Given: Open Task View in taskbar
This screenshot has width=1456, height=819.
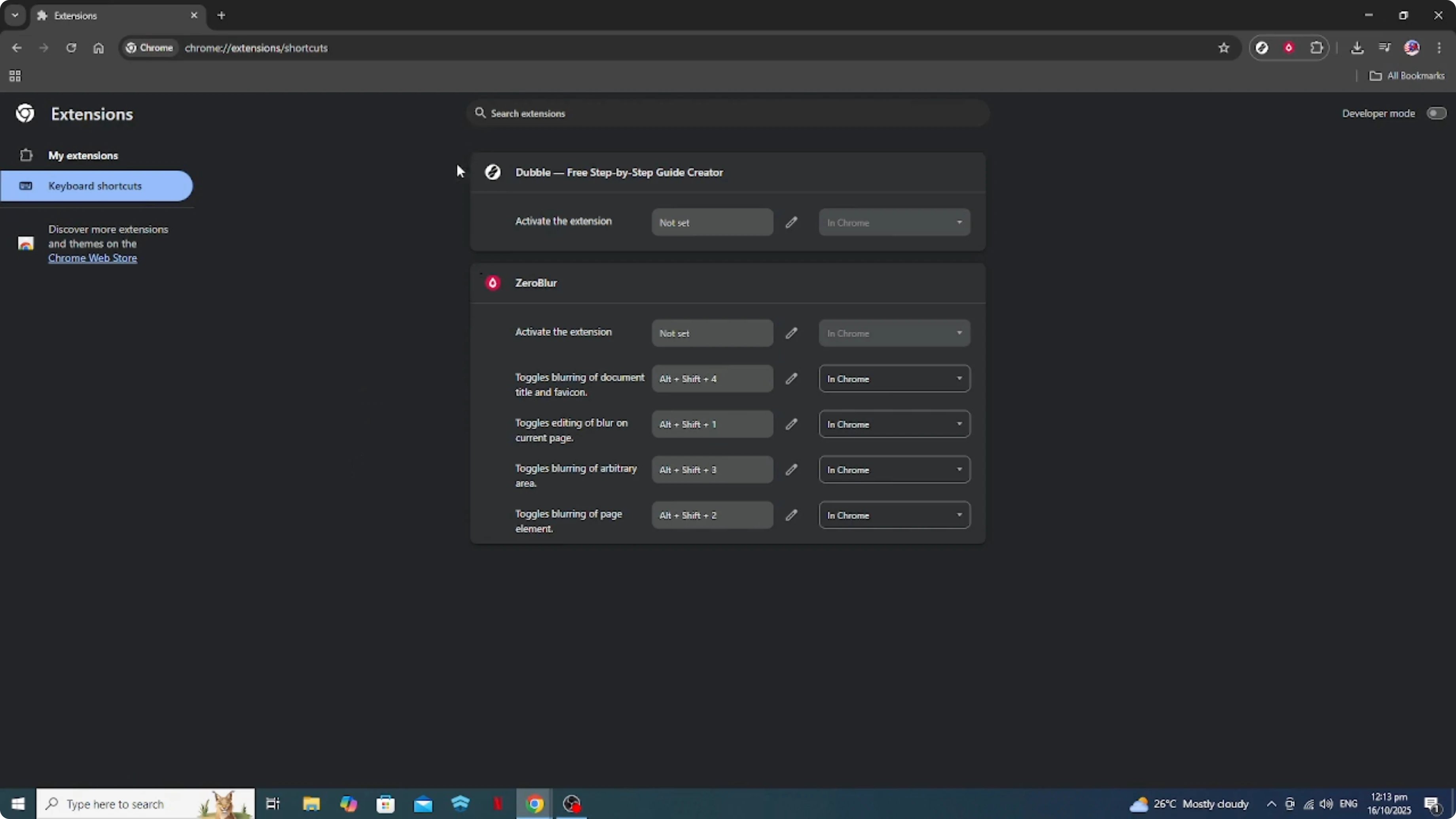Looking at the screenshot, I should point(273,804).
